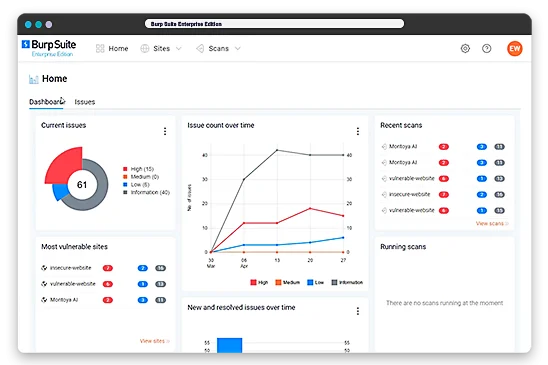
Task: Switch to the Dashboard tab
Action: tap(46, 102)
